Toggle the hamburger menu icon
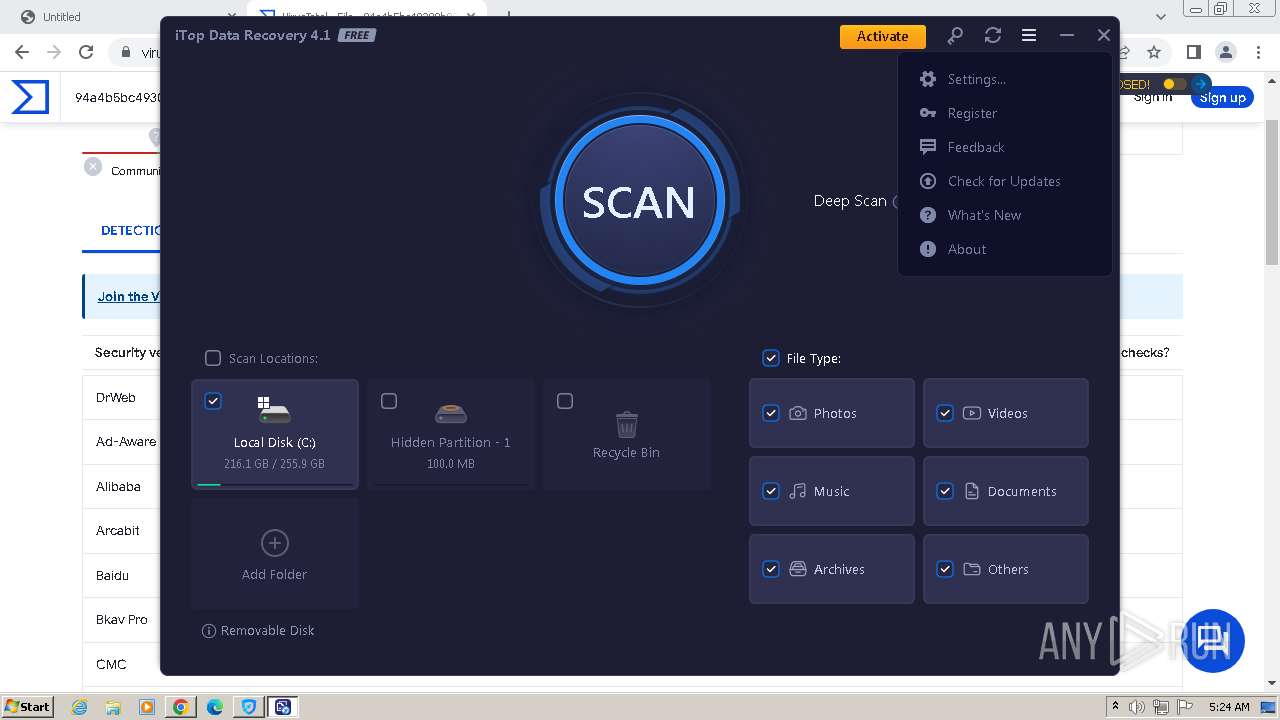Image resolution: width=1280 pixels, height=720 pixels. click(1028, 35)
